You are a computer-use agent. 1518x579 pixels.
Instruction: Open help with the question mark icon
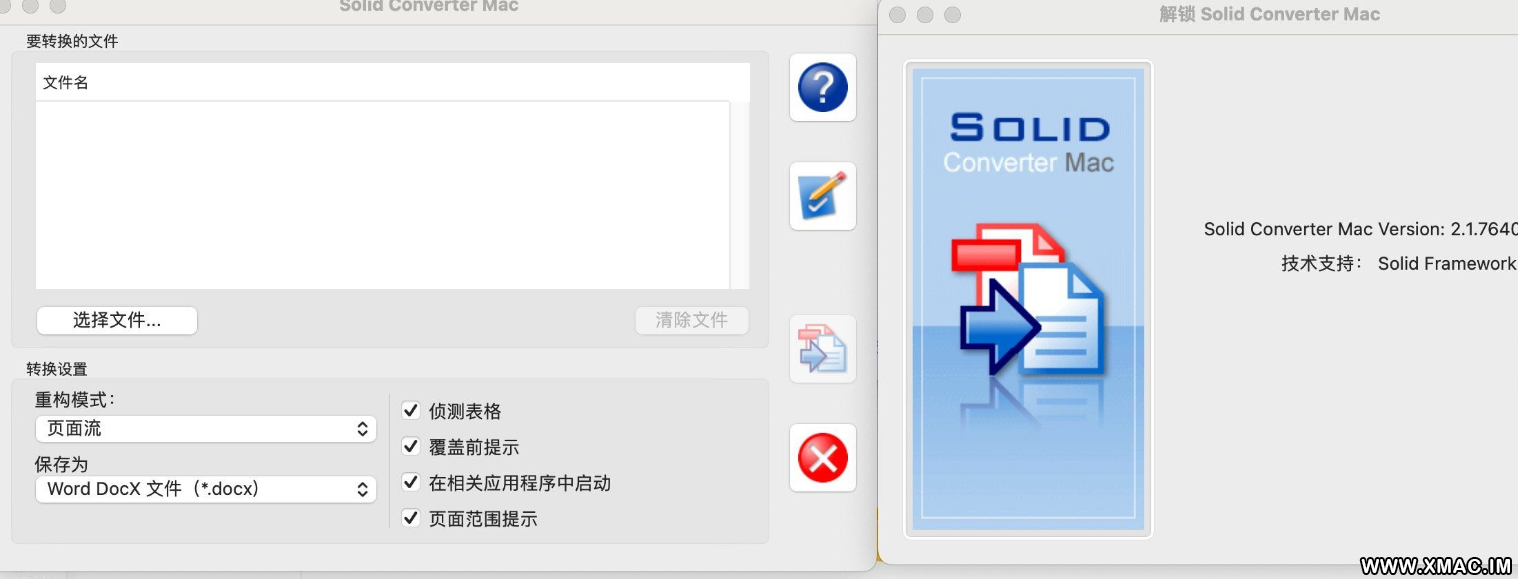823,87
